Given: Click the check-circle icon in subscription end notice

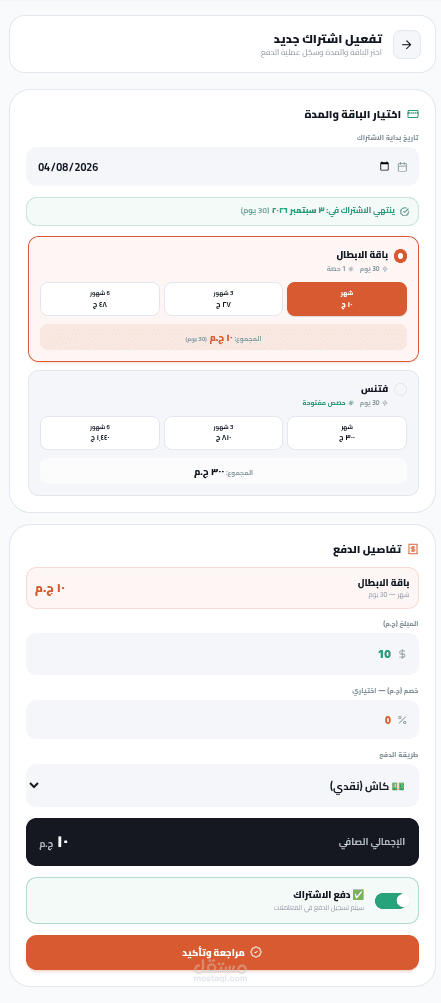Looking at the screenshot, I should [405, 212].
